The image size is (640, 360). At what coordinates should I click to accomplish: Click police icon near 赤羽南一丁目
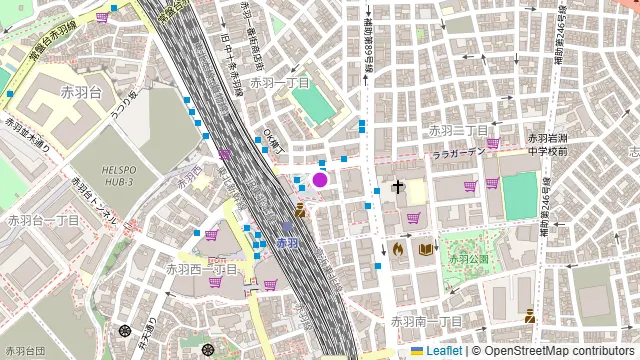pos(530,316)
